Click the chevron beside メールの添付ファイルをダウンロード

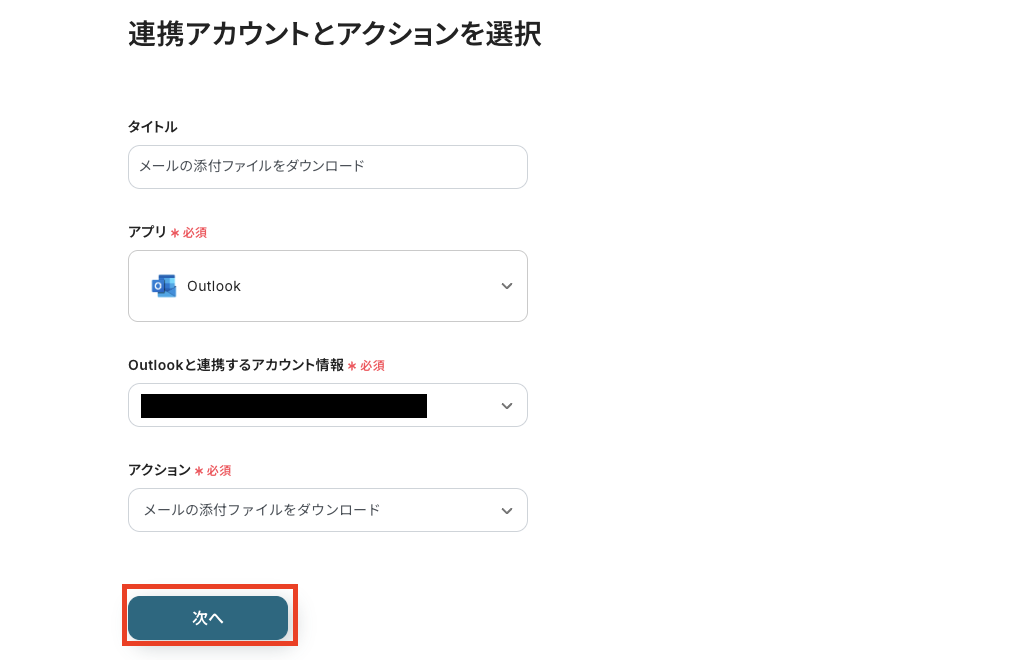(x=507, y=510)
